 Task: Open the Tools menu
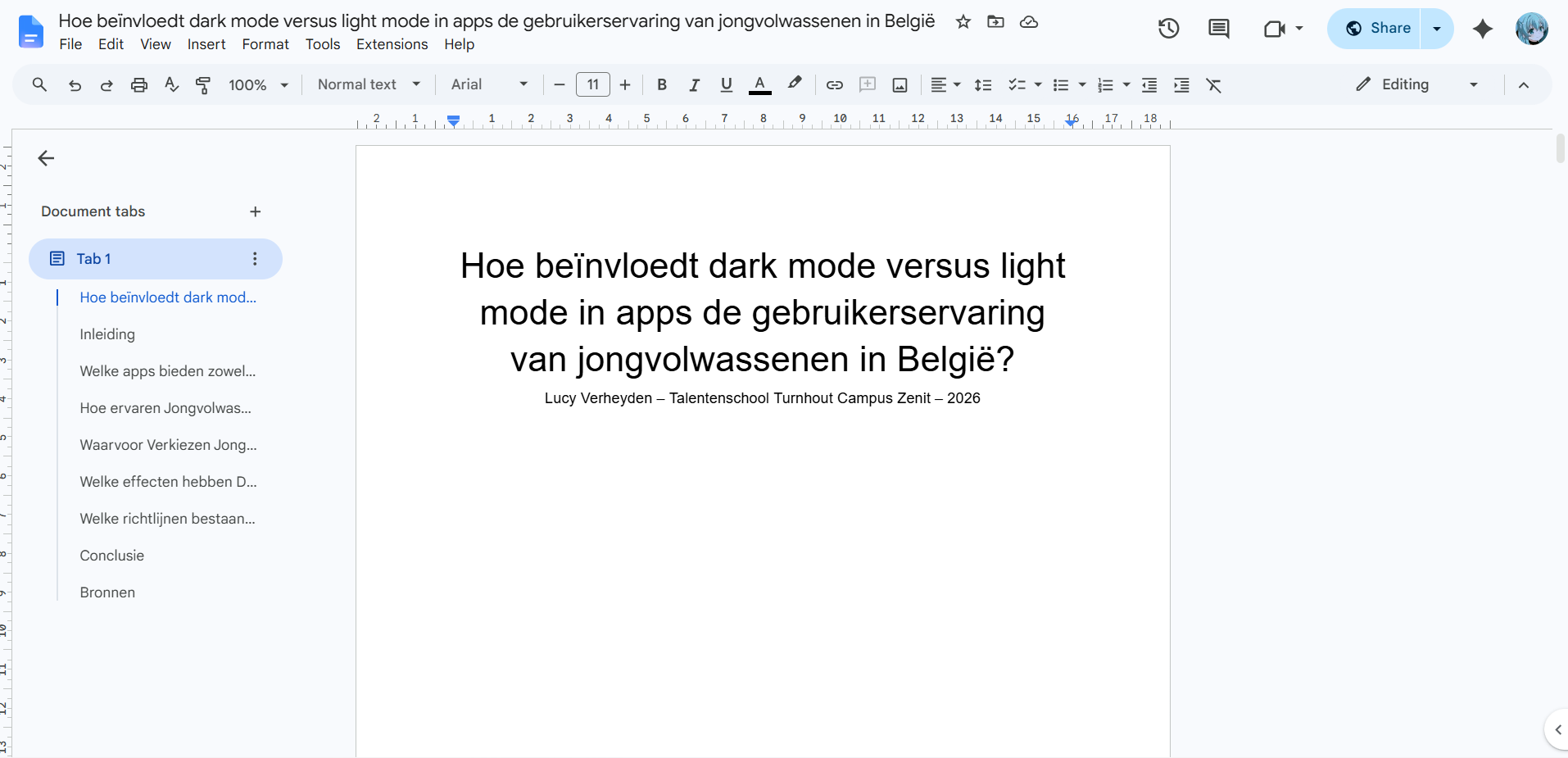point(323,44)
